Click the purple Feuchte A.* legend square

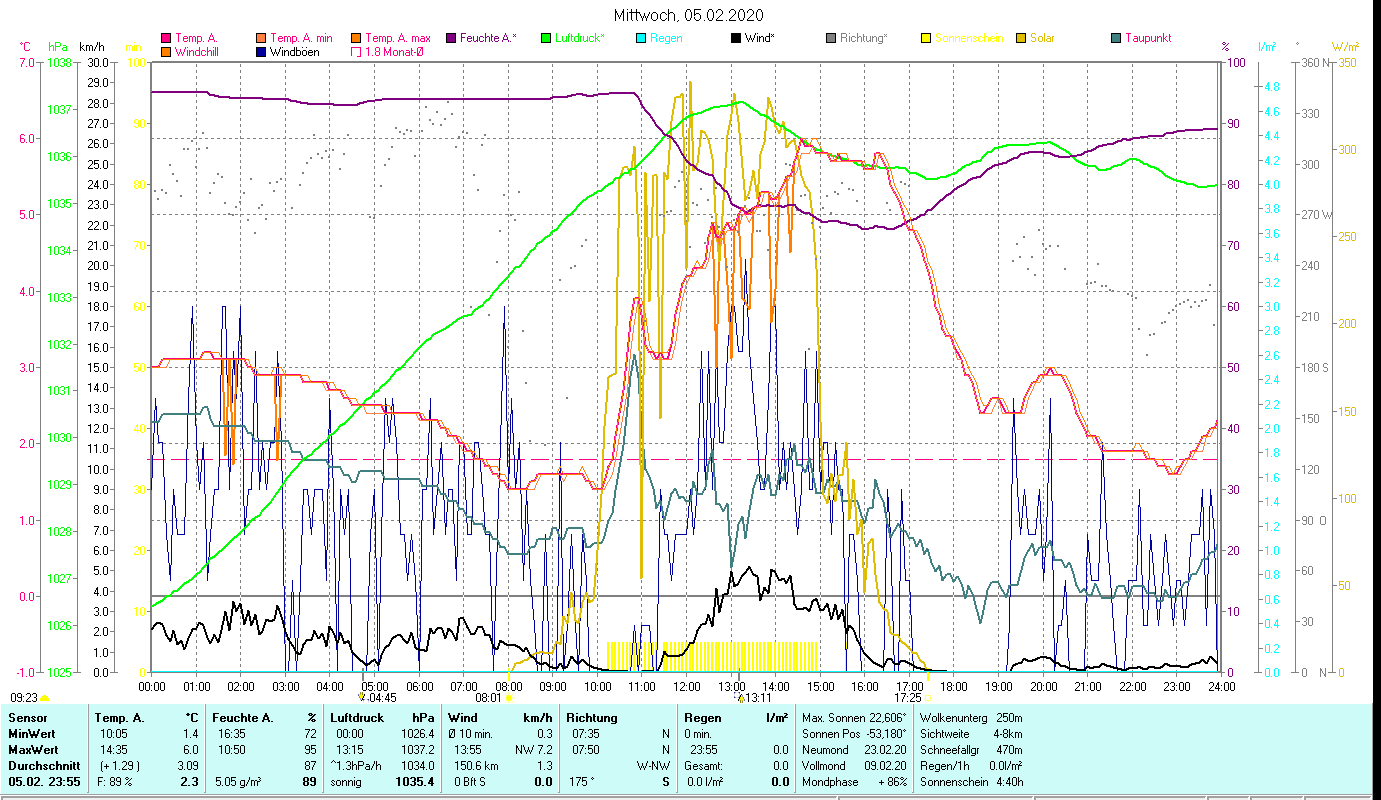pyautogui.click(x=451, y=39)
